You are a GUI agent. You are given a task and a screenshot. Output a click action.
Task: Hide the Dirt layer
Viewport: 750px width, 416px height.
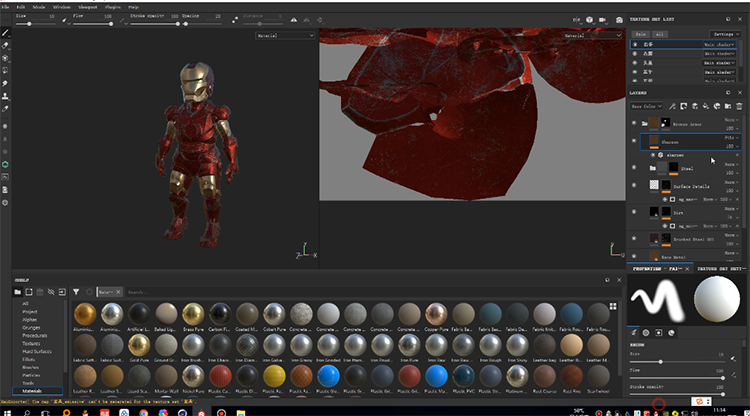click(635, 213)
